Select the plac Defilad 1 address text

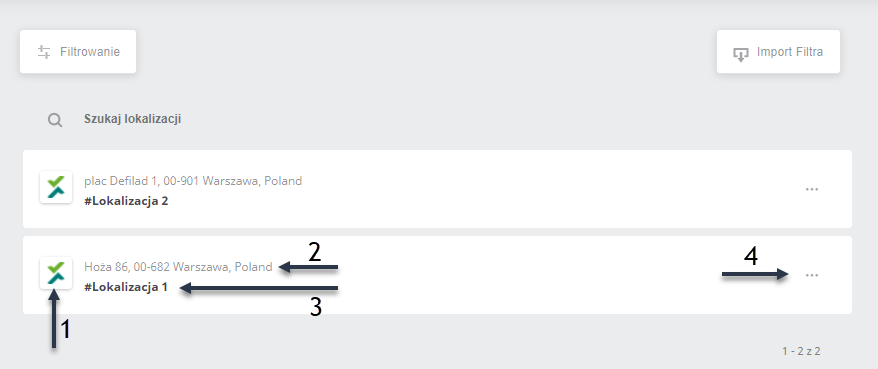193,181
